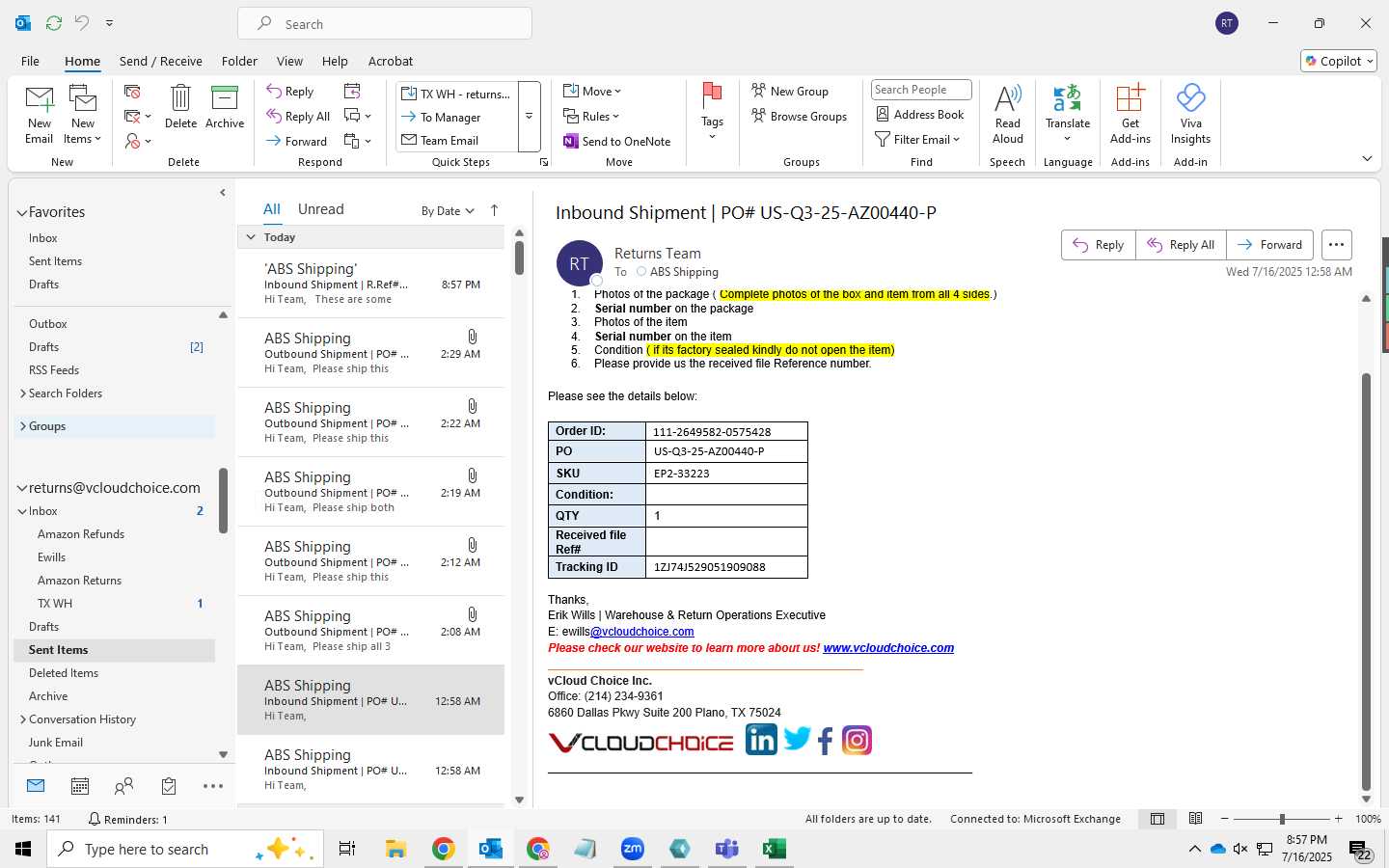Open the Translate button
1389x868 pixels.
1068,114
